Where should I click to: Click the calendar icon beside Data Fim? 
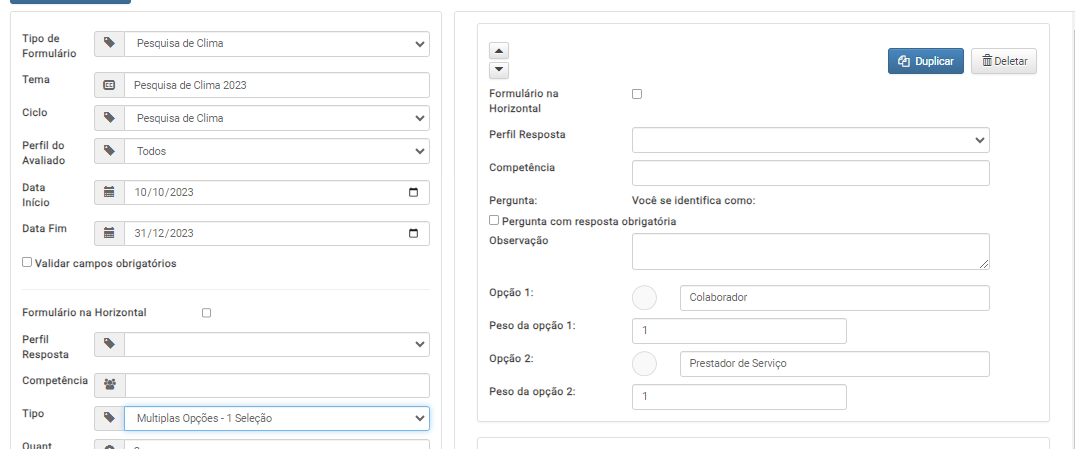[109, 233]
